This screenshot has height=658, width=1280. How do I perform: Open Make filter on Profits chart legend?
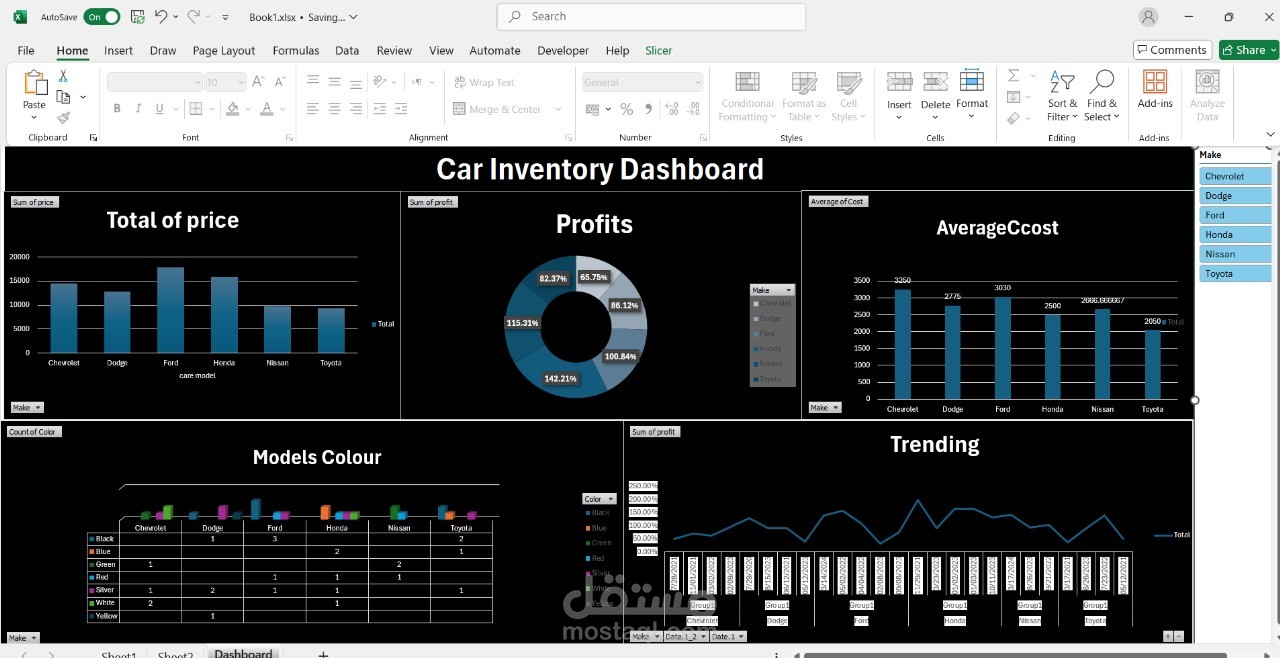(771, 290)
